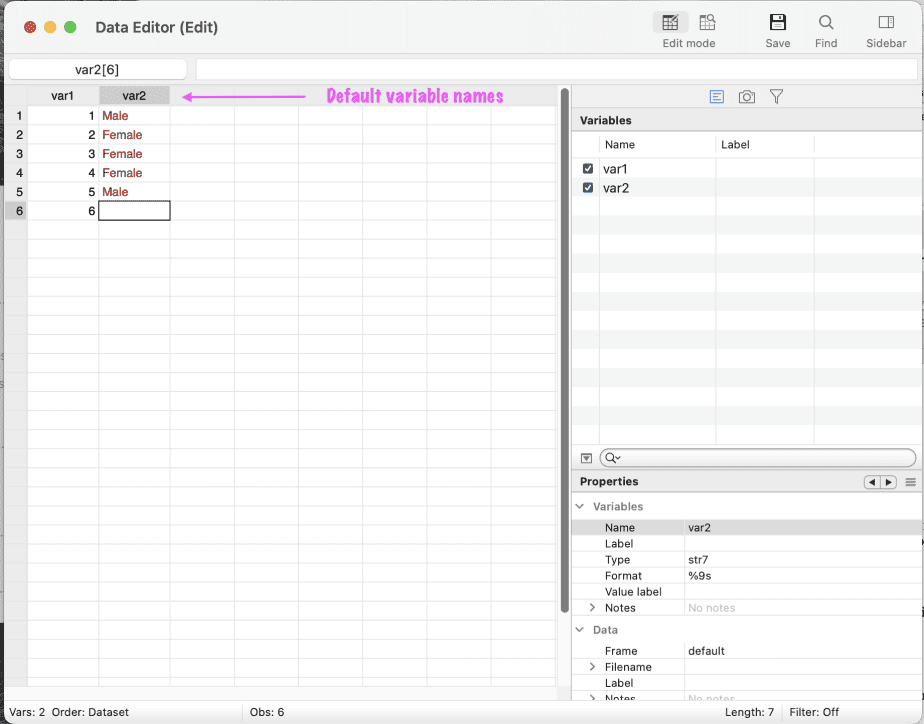
Task: Open Snapshots using the camera icon
Action: pyautogui.click(x=746, y=97)
